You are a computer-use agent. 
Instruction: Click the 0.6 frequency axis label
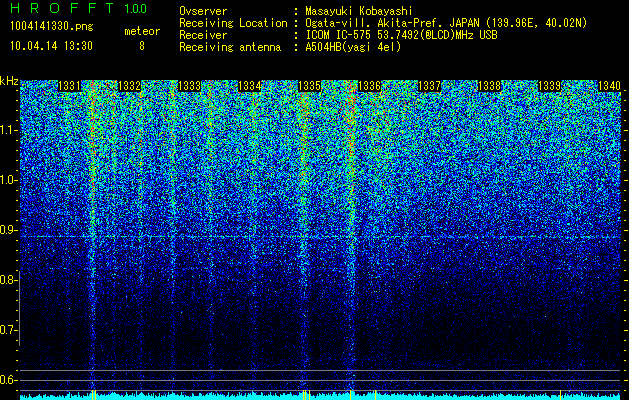tap(8, 380)
